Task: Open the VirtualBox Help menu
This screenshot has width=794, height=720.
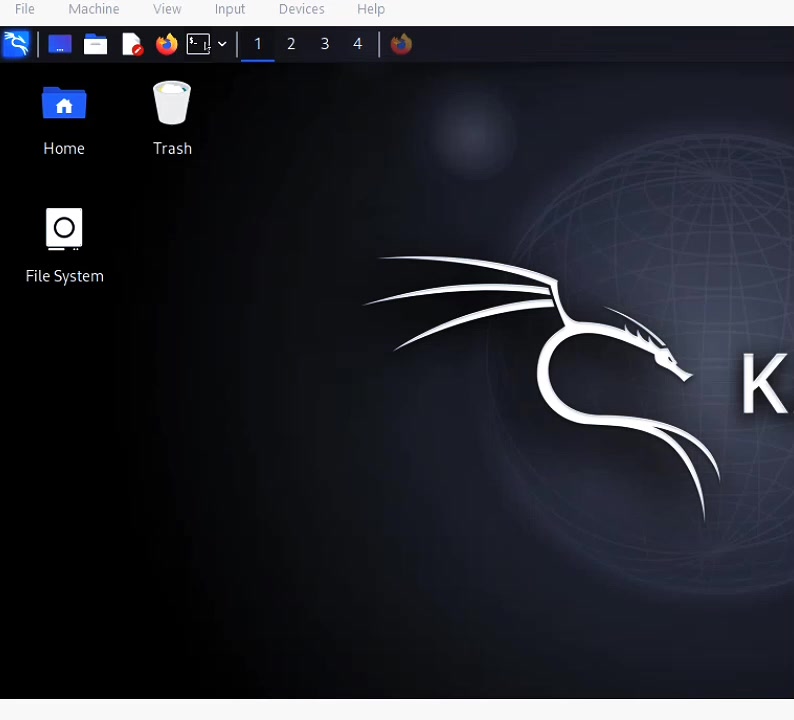Action: (371, 9)
